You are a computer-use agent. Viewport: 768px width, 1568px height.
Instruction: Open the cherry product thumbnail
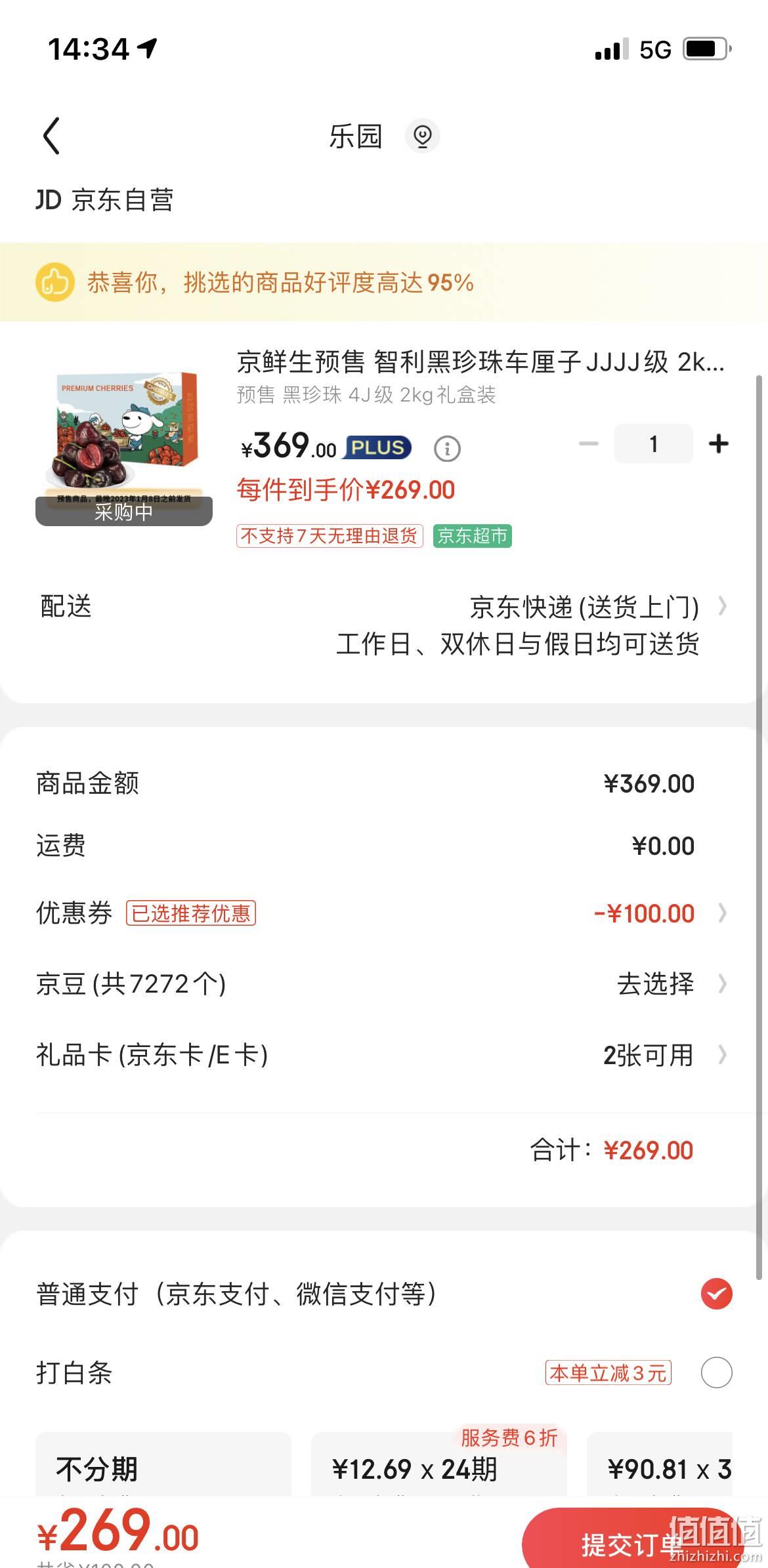coord(124,445)
